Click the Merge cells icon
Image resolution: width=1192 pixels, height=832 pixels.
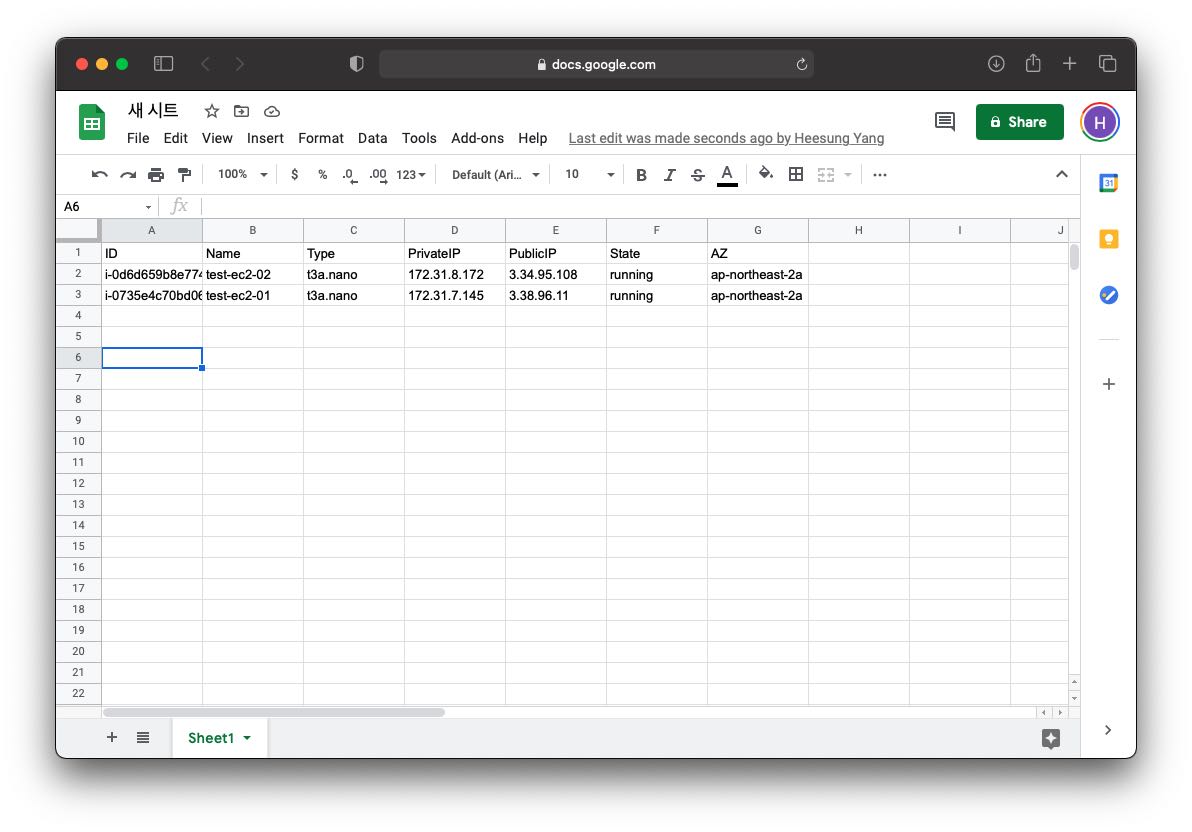pos(826,175)
